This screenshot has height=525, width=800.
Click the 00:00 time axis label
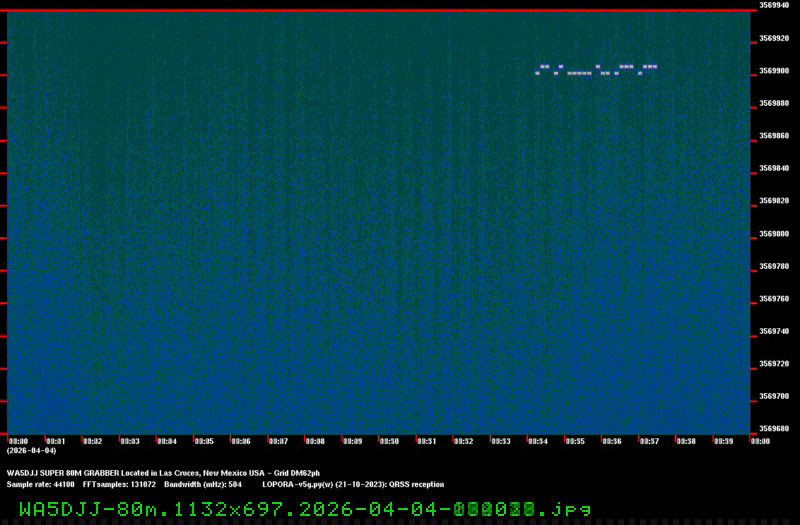coord(18,441)
